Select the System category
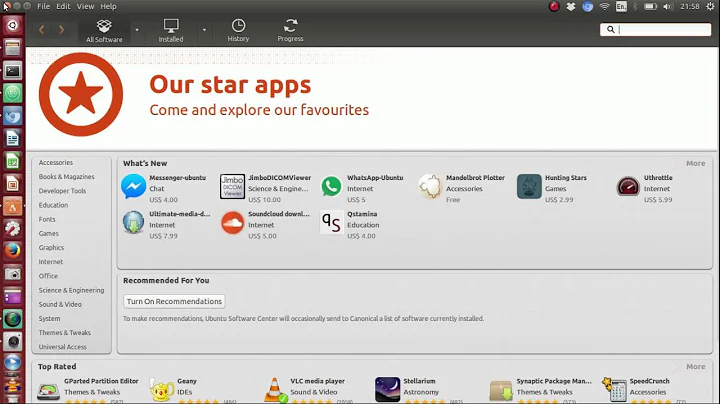Viewport: 720px width, 404px height. pos(49,319)
